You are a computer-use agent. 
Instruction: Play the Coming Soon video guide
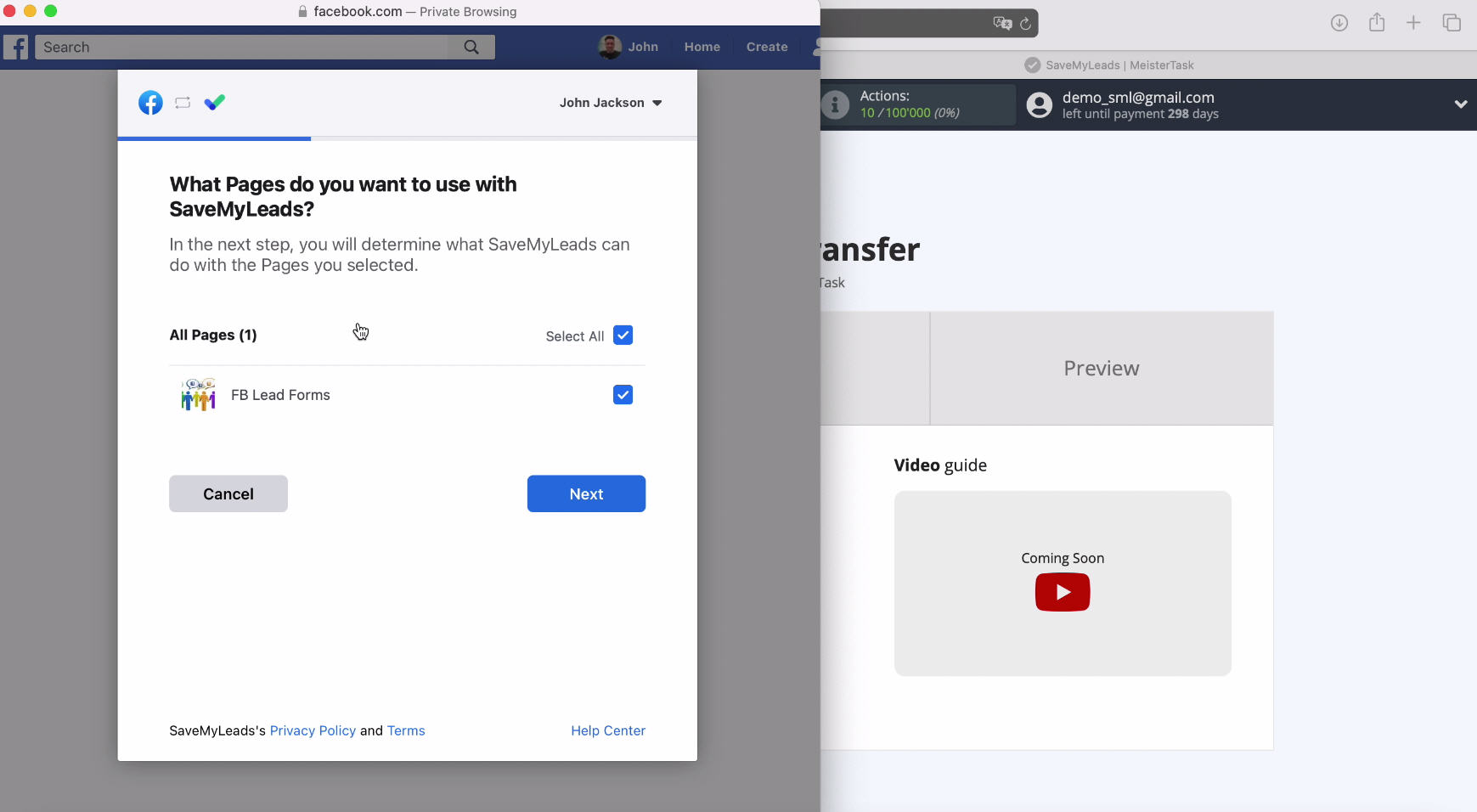(x=1063, y=592)
